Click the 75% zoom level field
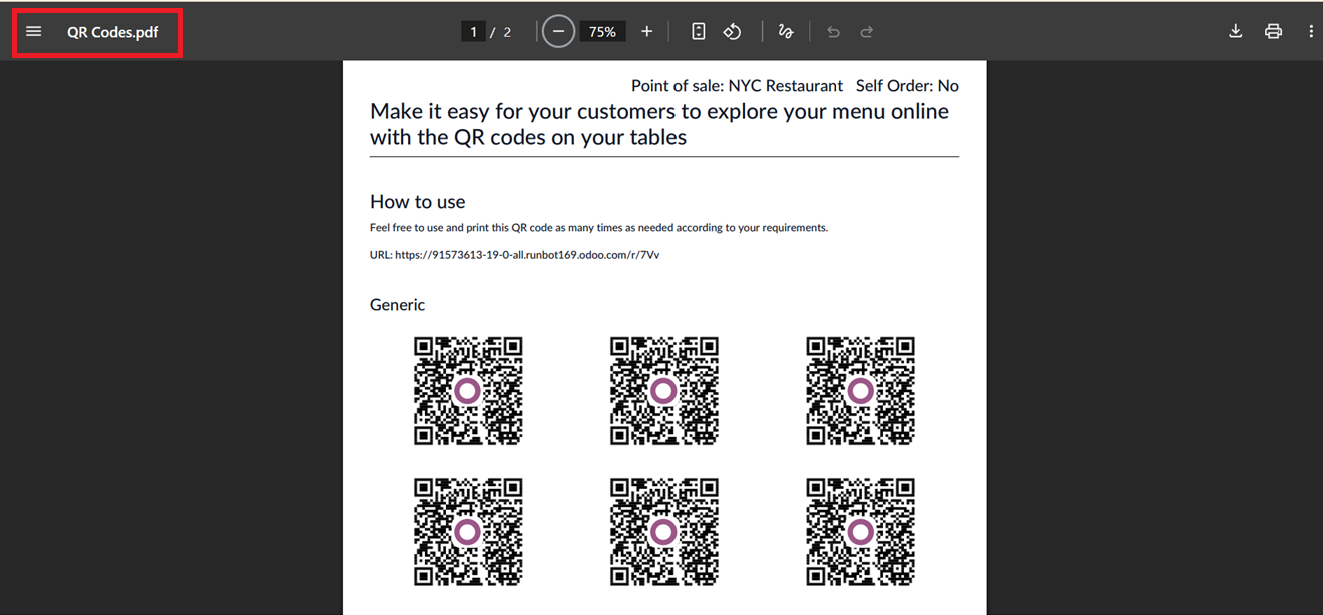Viewport: 1323px width, 615px height. click(602, 32)
